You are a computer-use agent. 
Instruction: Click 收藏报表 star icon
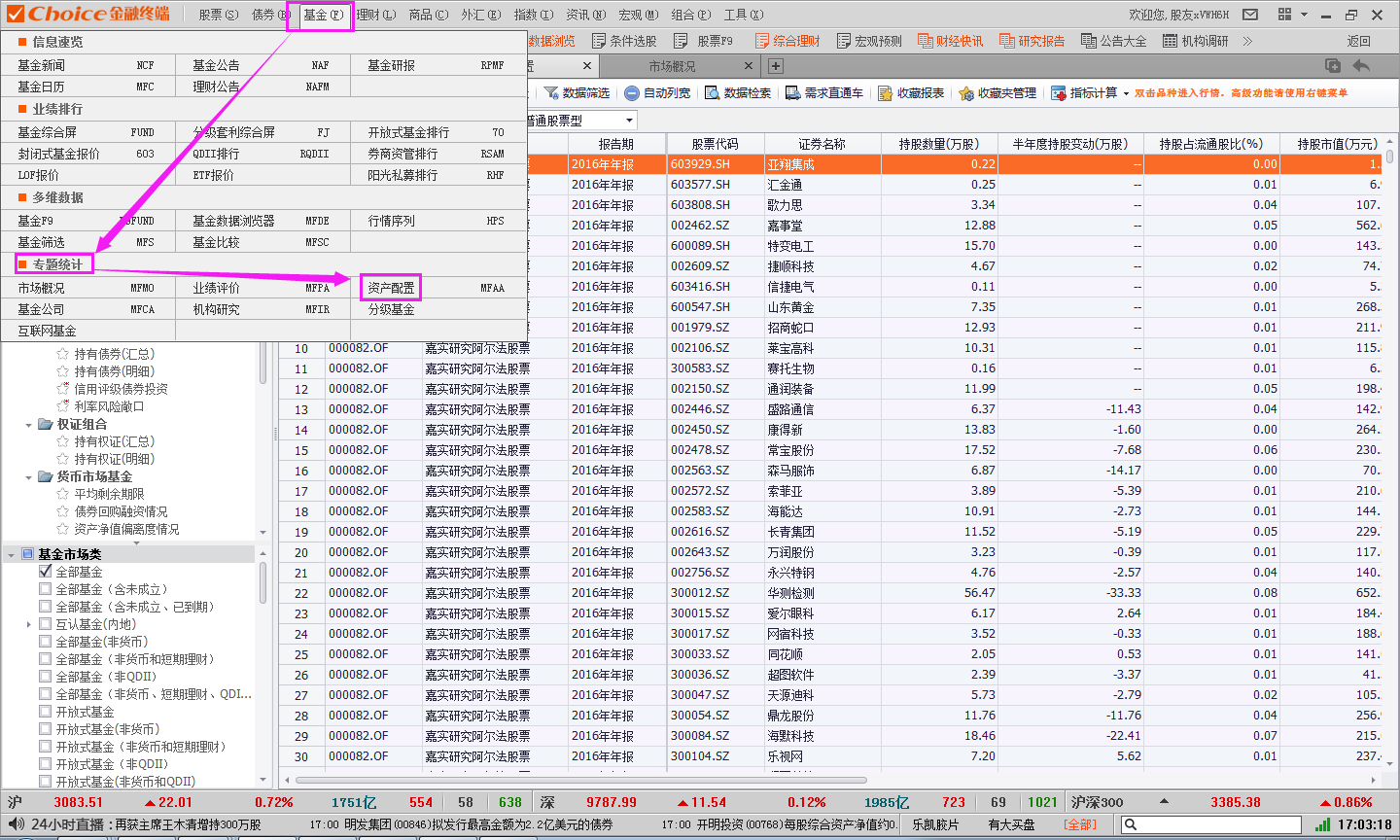(885, 93)
